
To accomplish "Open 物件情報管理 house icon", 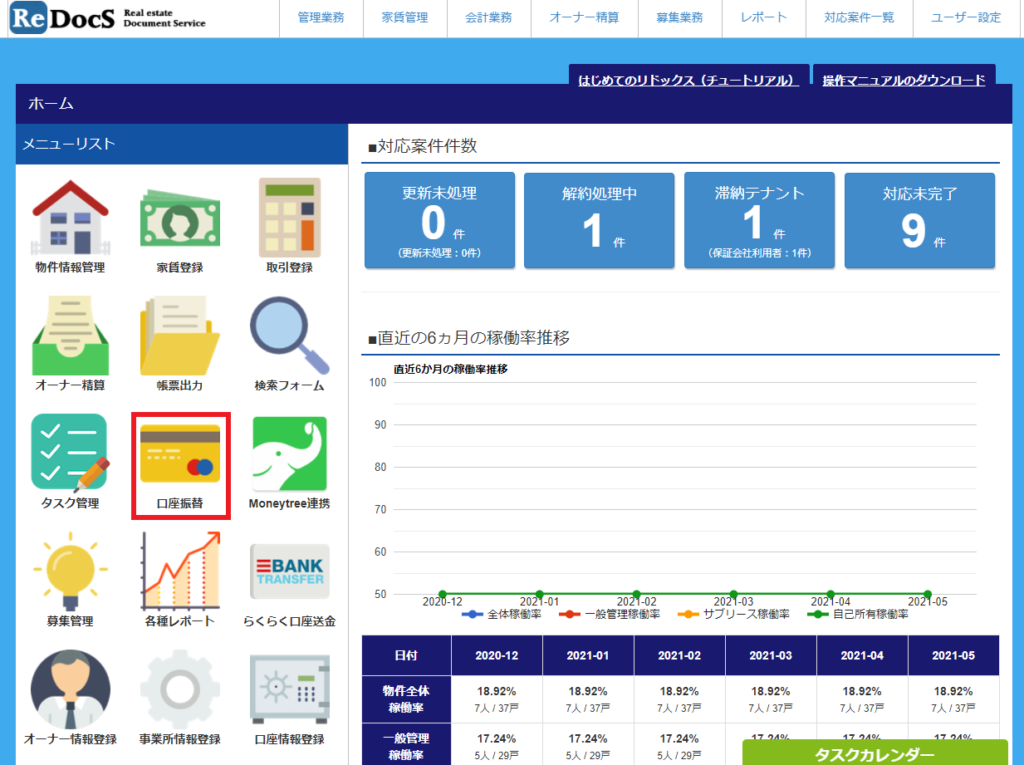I will click(x=71, y=218).
